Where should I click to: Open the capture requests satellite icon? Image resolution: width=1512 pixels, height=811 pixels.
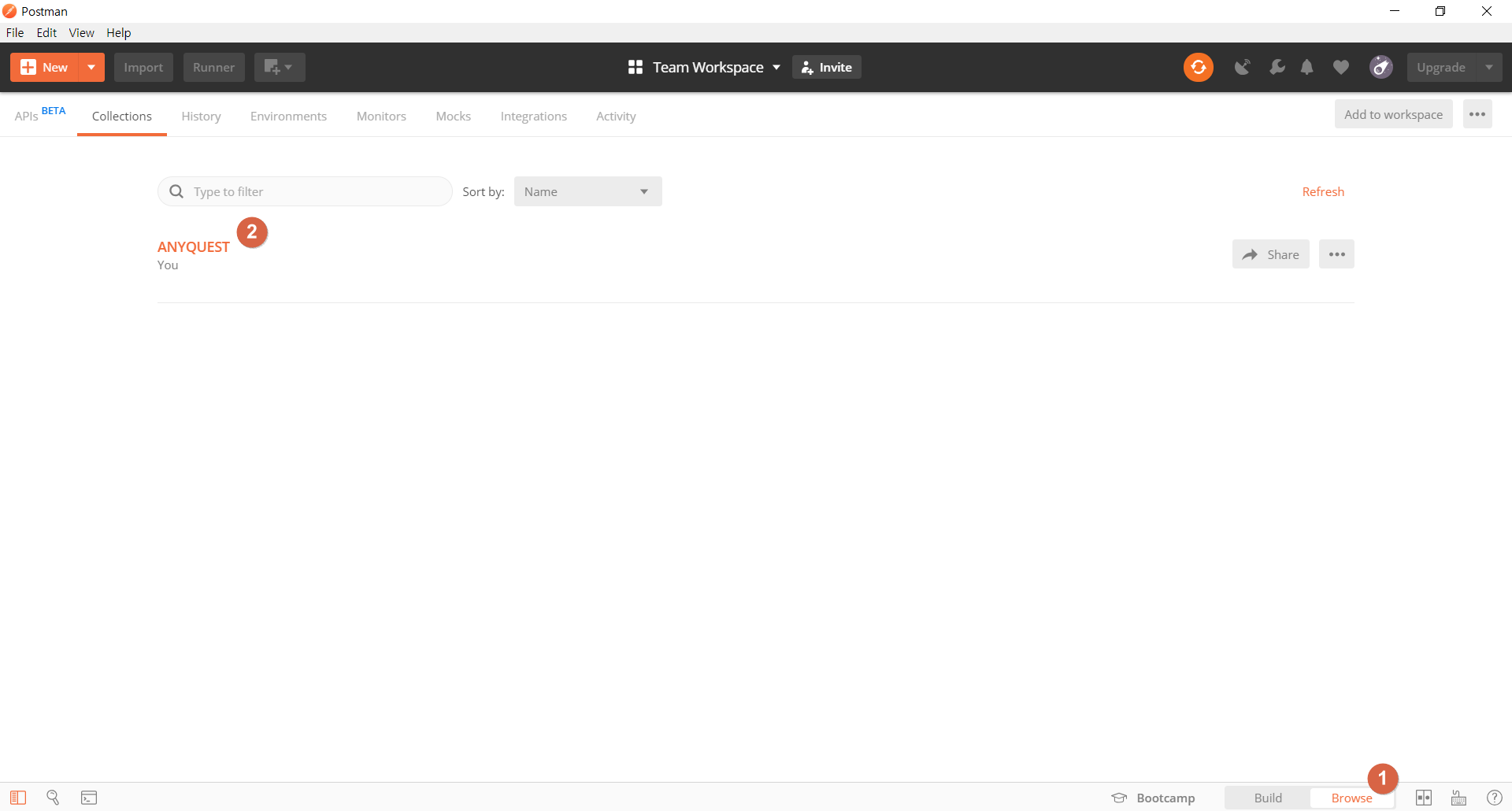(x=1243, y=68)
